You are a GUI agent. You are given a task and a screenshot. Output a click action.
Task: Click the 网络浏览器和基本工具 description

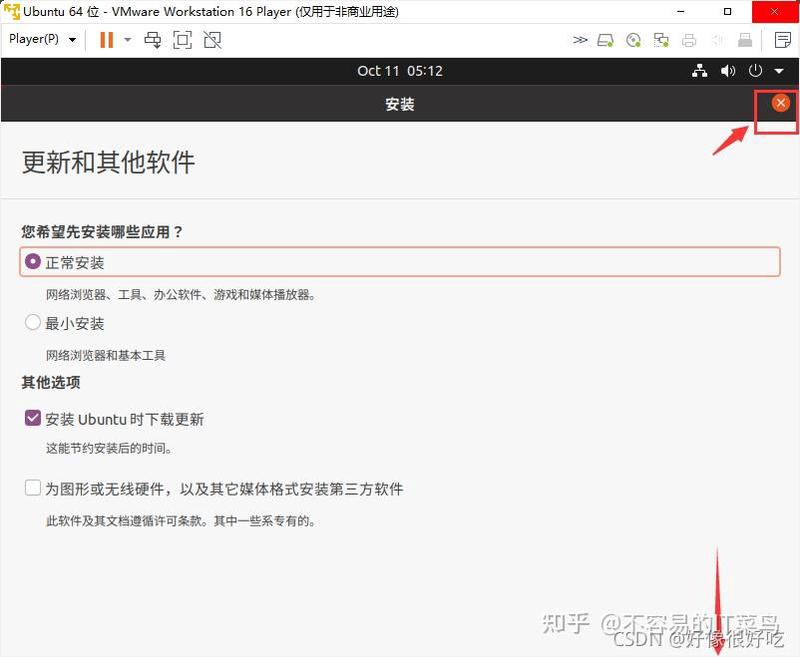pos(106,356)
